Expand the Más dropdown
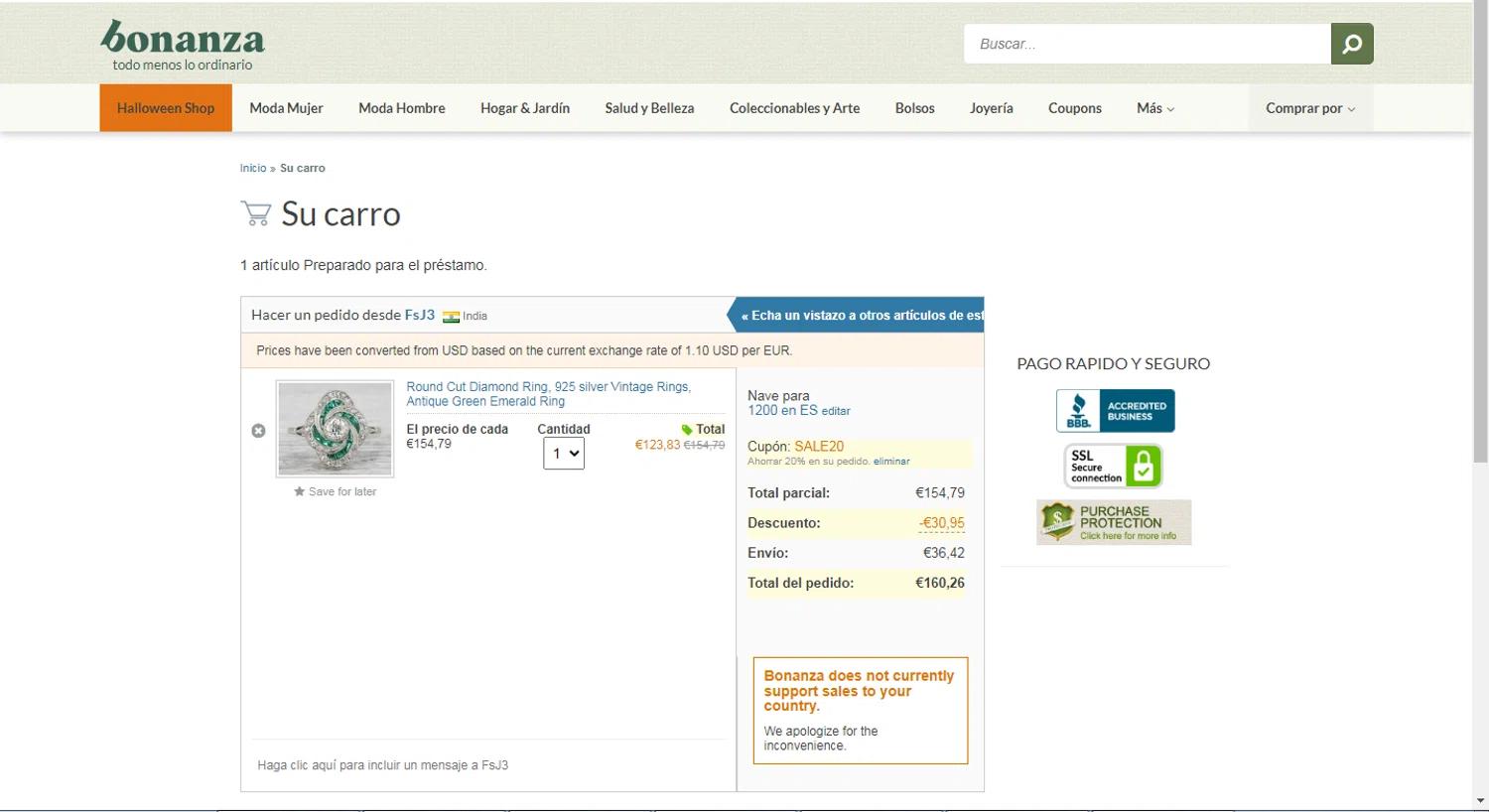The width and height of the screenshot is (1489, 812). pos(1155,108)
